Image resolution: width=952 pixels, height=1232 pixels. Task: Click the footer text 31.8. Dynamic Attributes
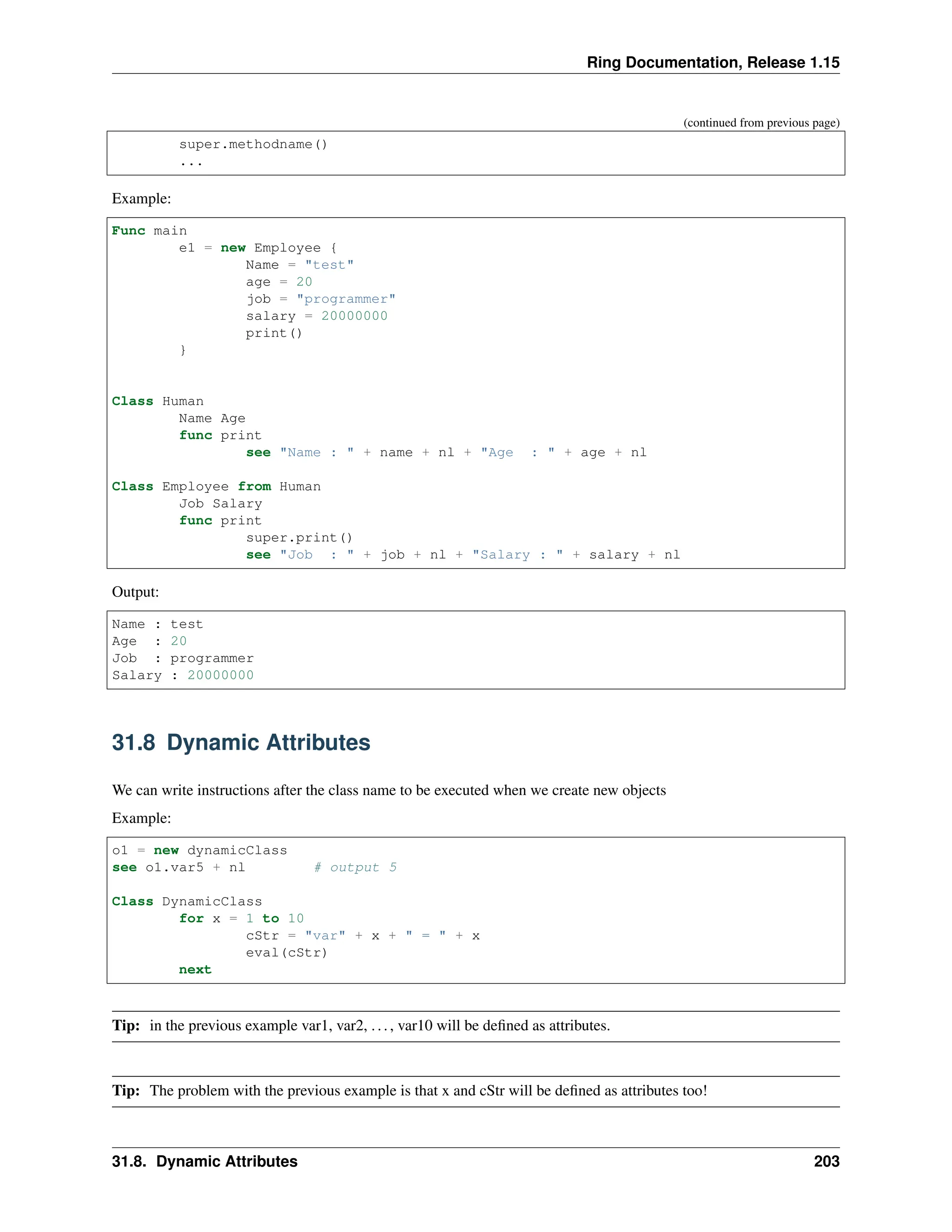coord(204,1161)
